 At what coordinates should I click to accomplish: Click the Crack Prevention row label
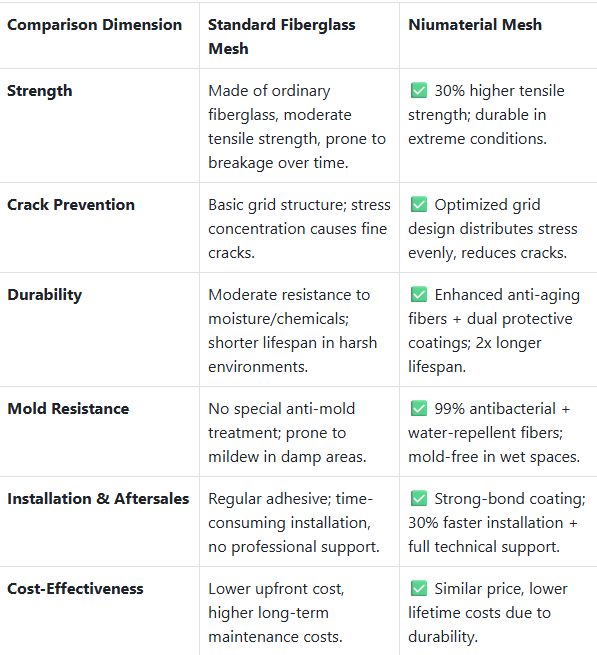[x=71, y=205]
